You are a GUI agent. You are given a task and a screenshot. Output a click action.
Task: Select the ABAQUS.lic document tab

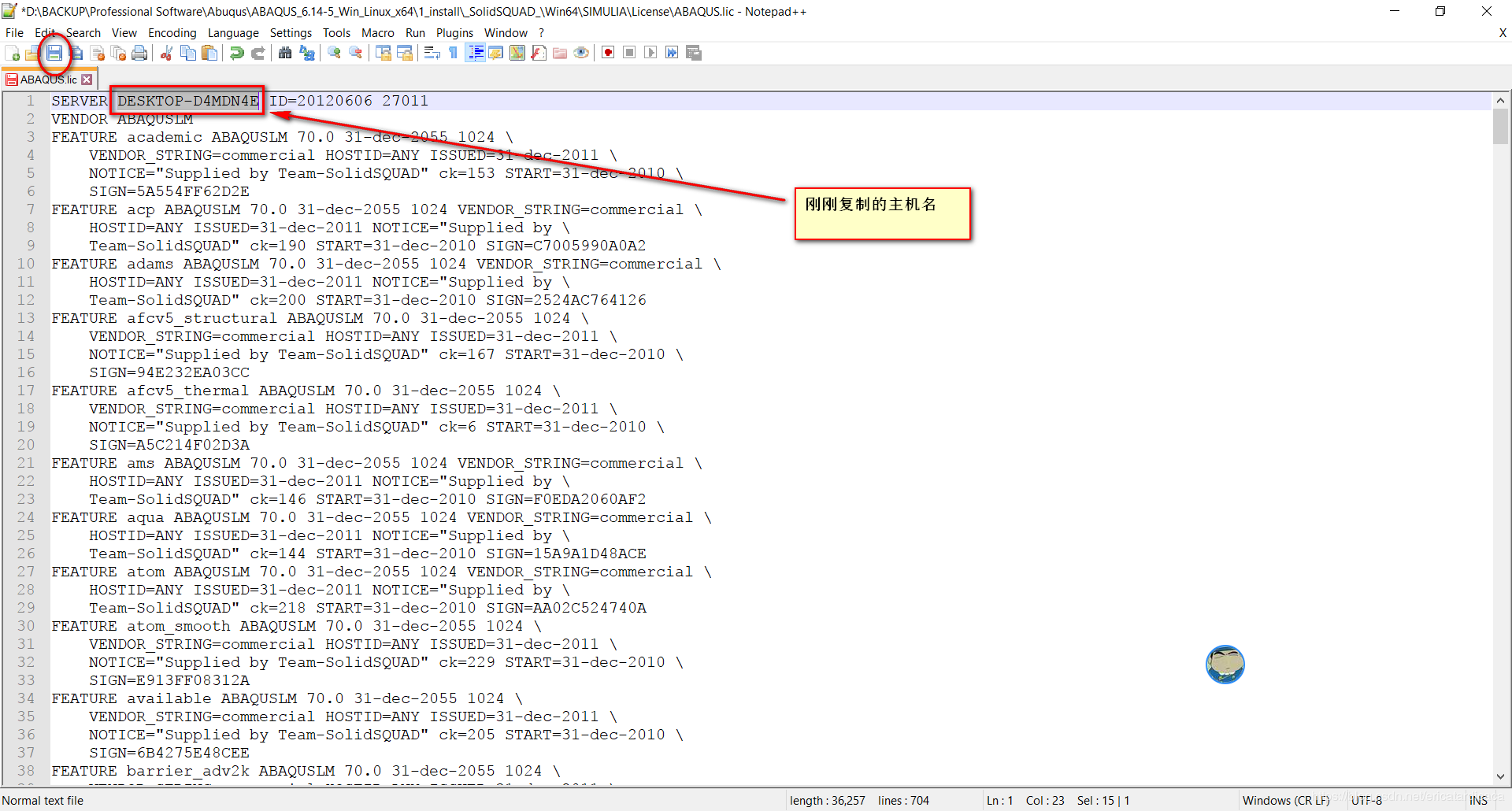(49, 80)
